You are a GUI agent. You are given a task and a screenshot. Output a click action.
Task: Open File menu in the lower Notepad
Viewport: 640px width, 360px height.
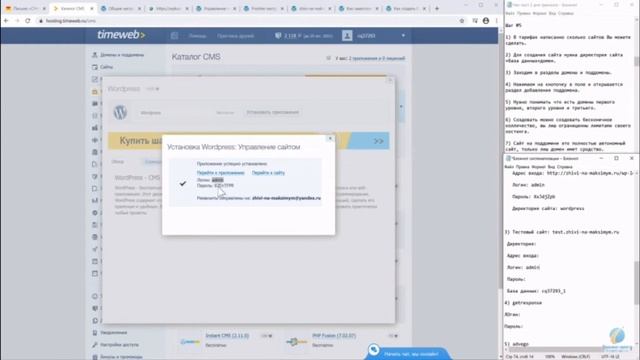tap(509, 167)
